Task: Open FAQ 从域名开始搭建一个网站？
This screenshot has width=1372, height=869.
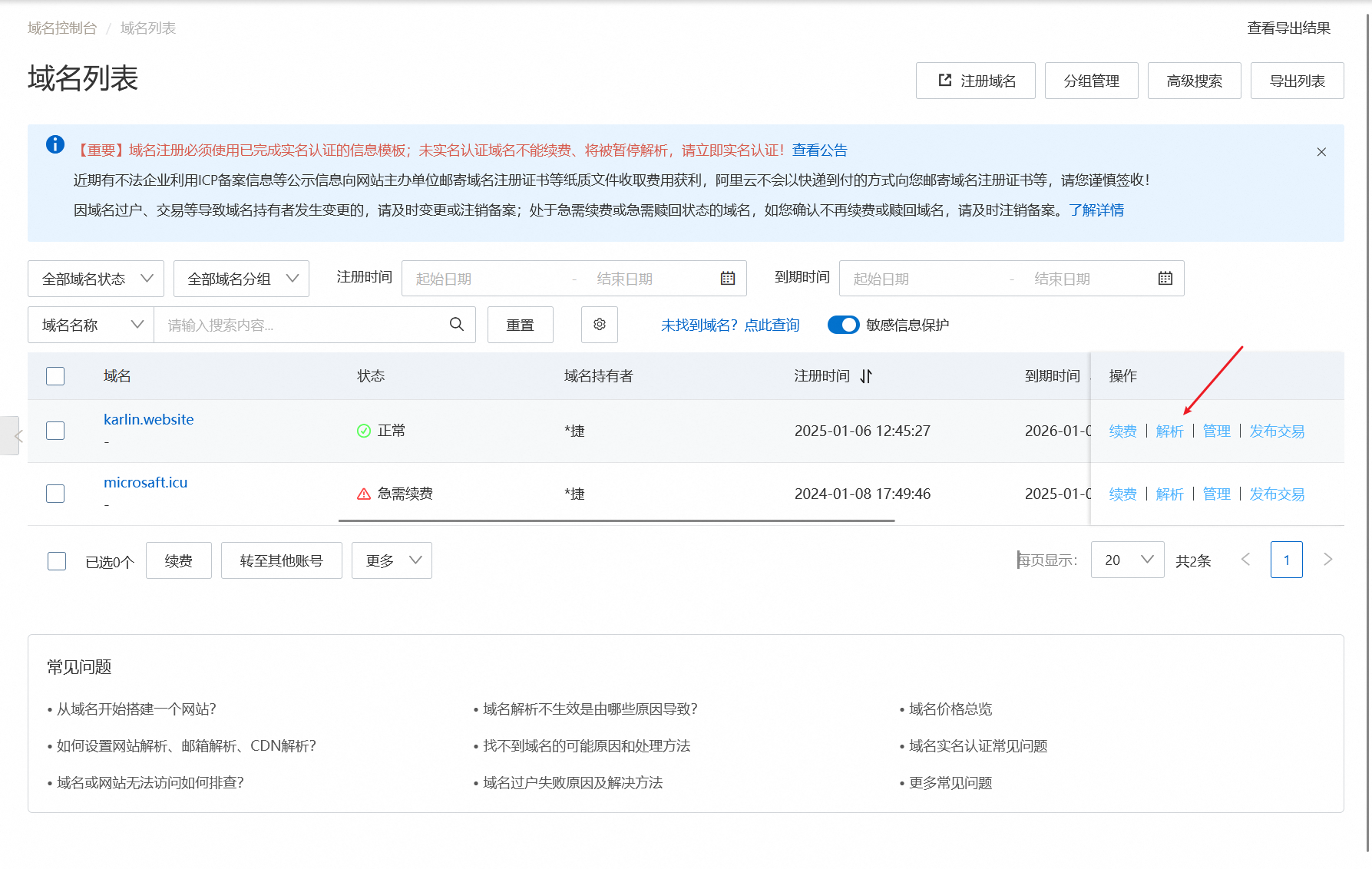Action: 137,709
